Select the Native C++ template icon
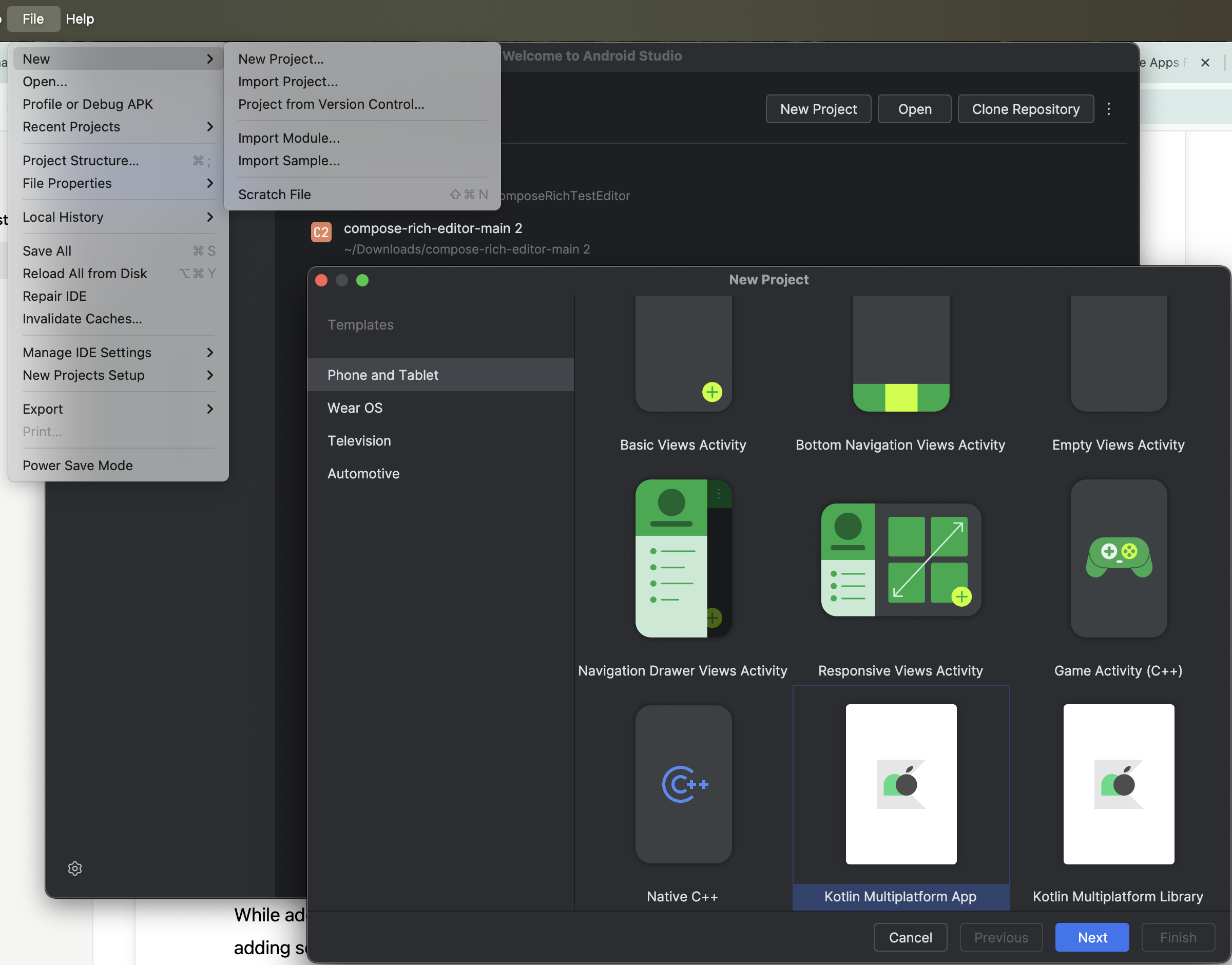The width and height of the screenshot is (1232, 965). (683, 784)
